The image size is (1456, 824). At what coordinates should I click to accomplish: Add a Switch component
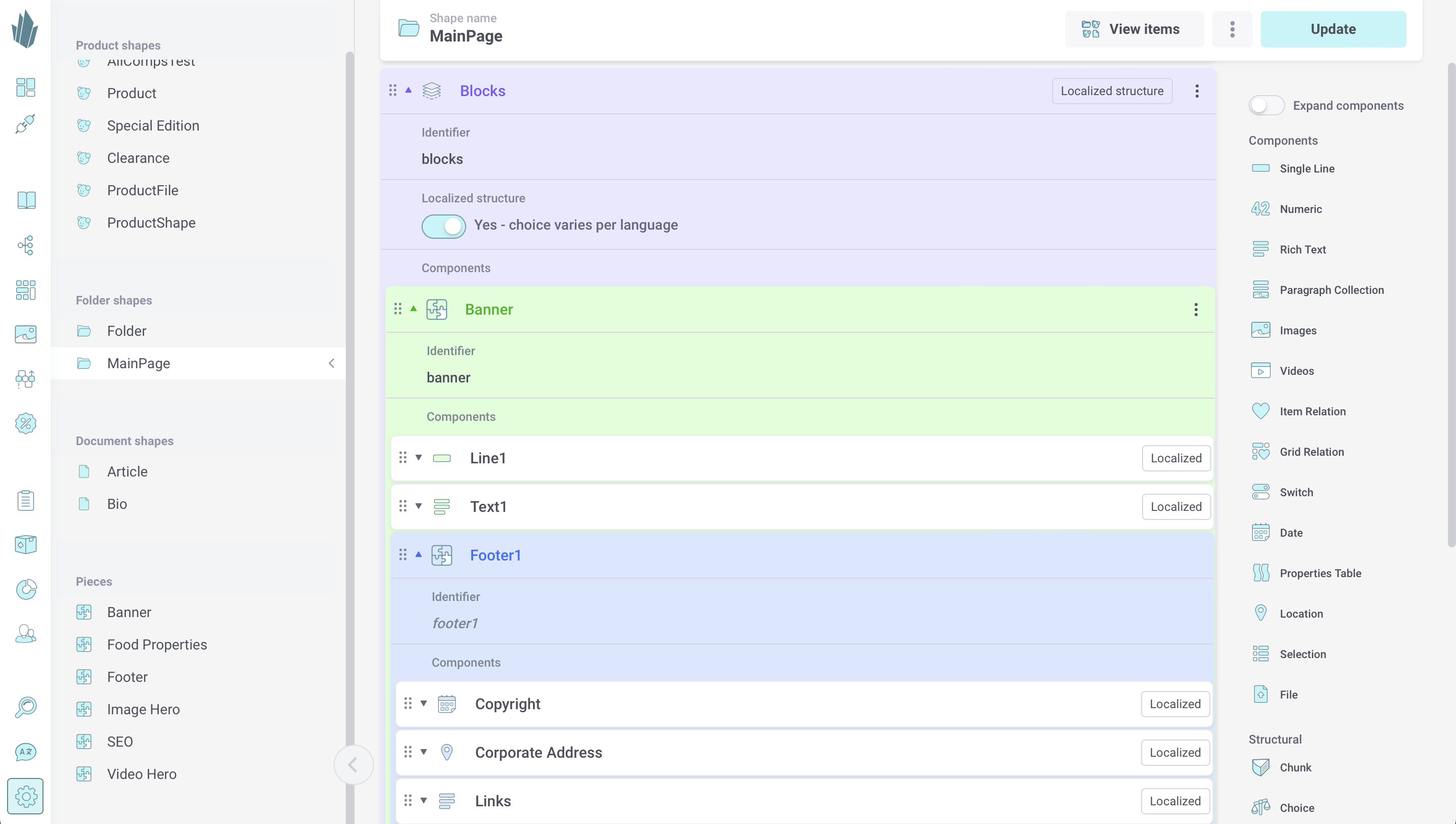pos(1282,492)
